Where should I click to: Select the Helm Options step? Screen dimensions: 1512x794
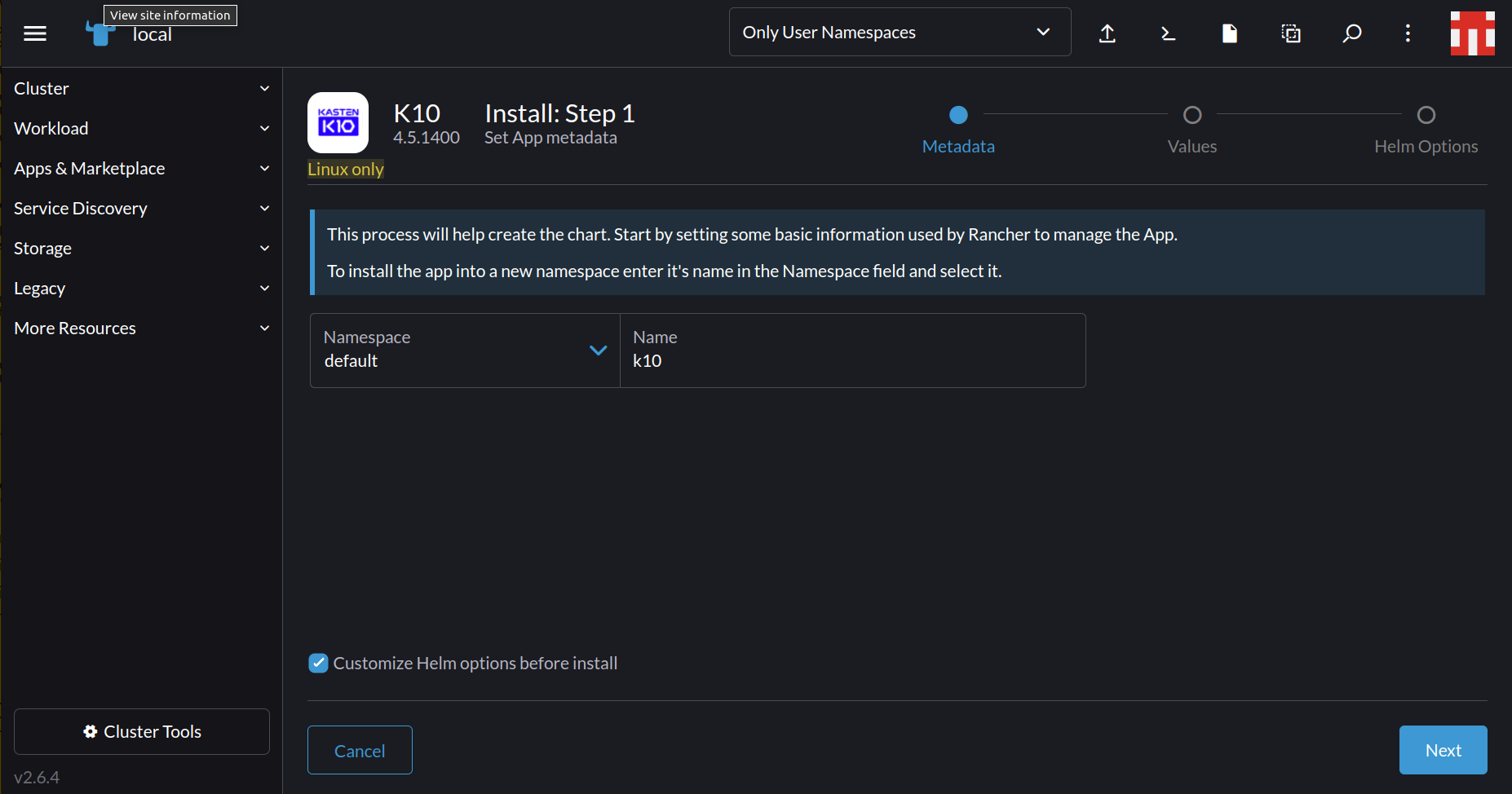(1426, 116)
